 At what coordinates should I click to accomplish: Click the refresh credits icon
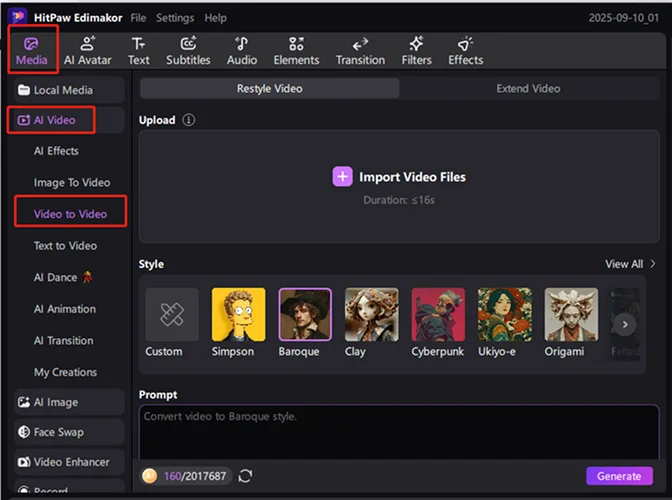click(245, 476)
